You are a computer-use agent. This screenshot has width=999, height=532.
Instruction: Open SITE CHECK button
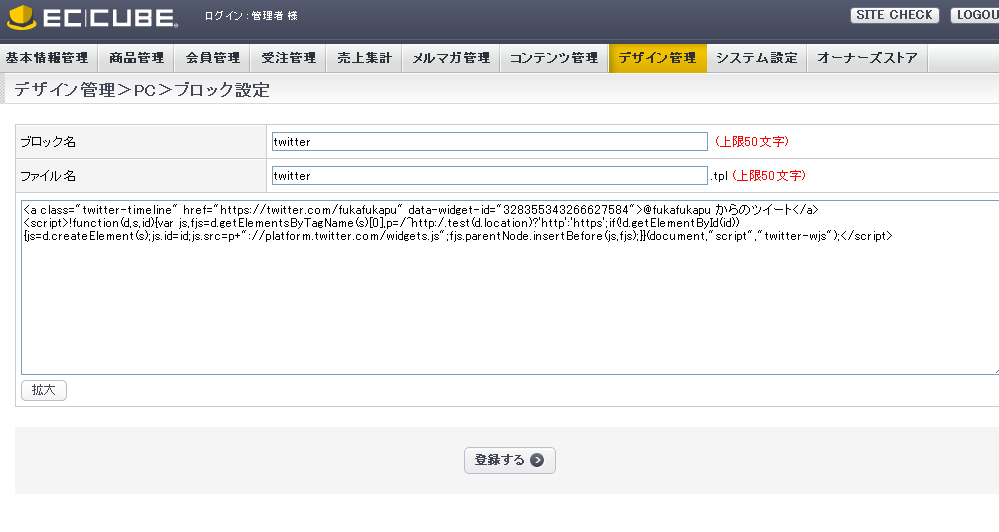tap(895, 15)
